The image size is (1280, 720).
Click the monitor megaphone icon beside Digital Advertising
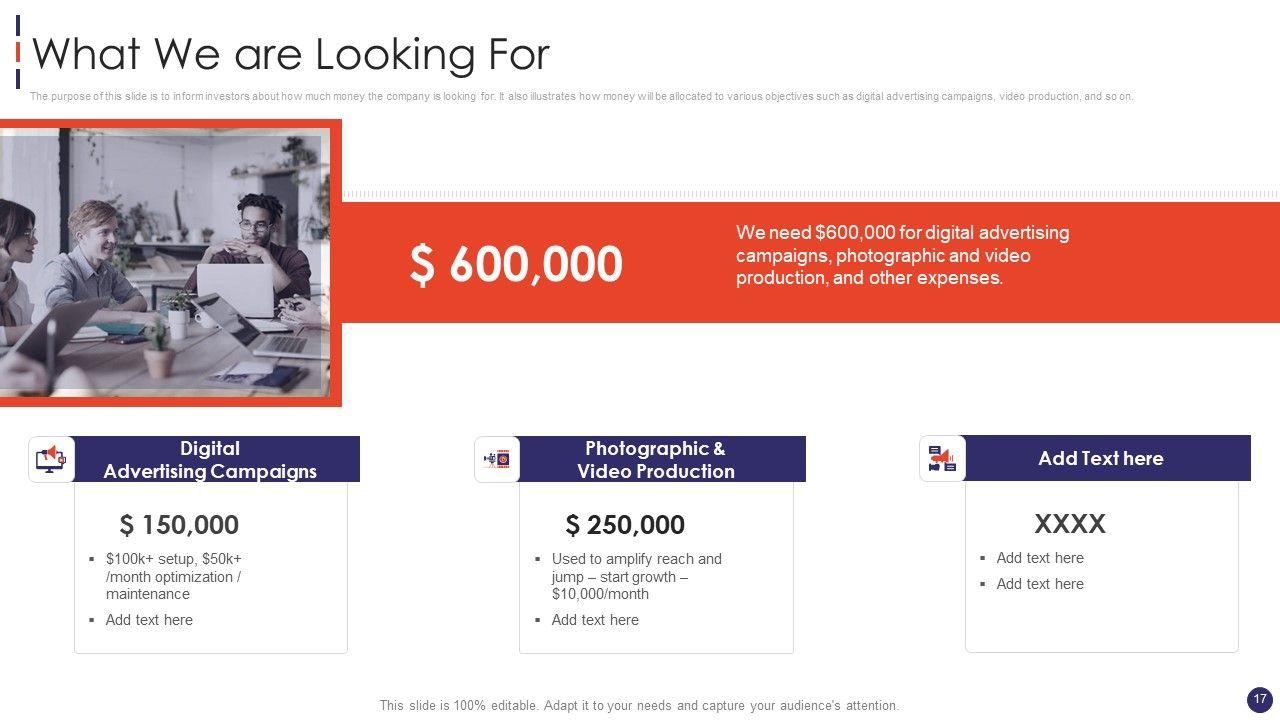(x=51, y=459)
